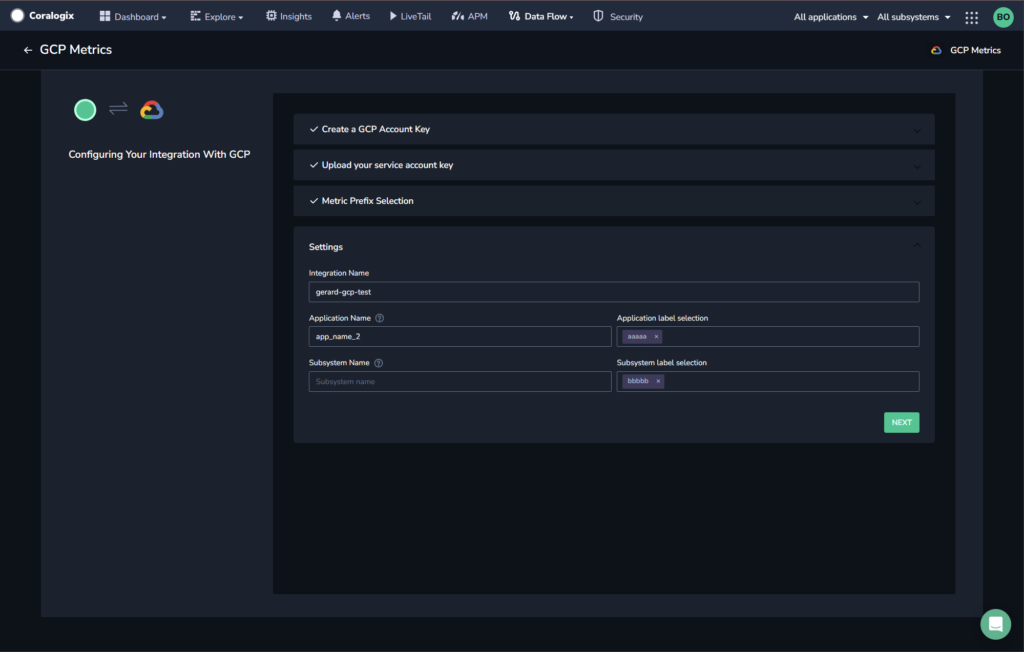Click the Integration Name input field

[614, 292]
